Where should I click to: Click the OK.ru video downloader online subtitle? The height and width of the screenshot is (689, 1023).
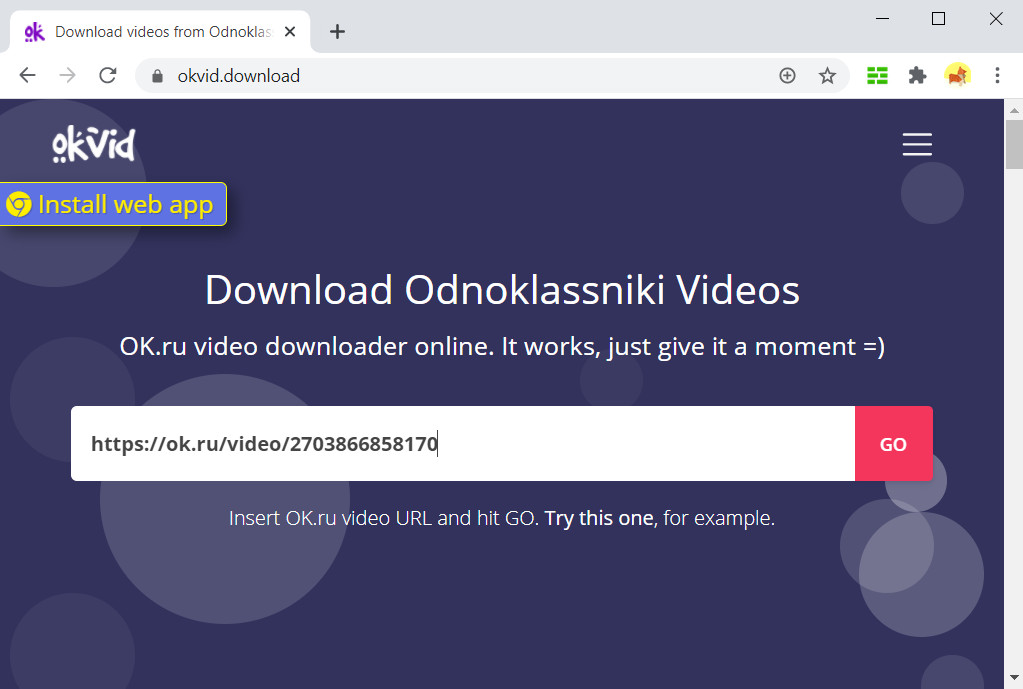point(502,346)
